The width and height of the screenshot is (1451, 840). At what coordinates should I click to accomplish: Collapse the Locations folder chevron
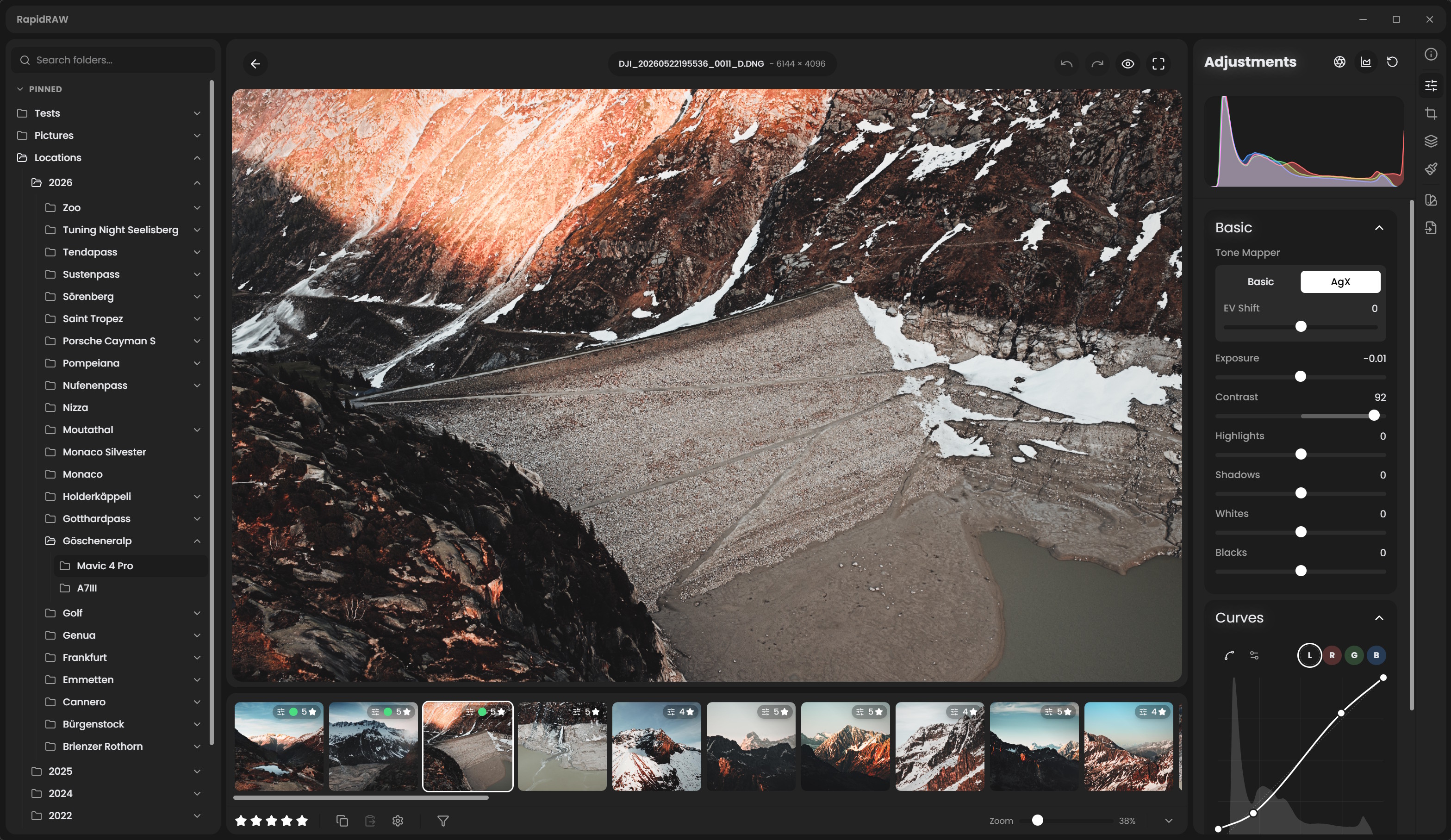pyautogui.click(x=197, y=158)
